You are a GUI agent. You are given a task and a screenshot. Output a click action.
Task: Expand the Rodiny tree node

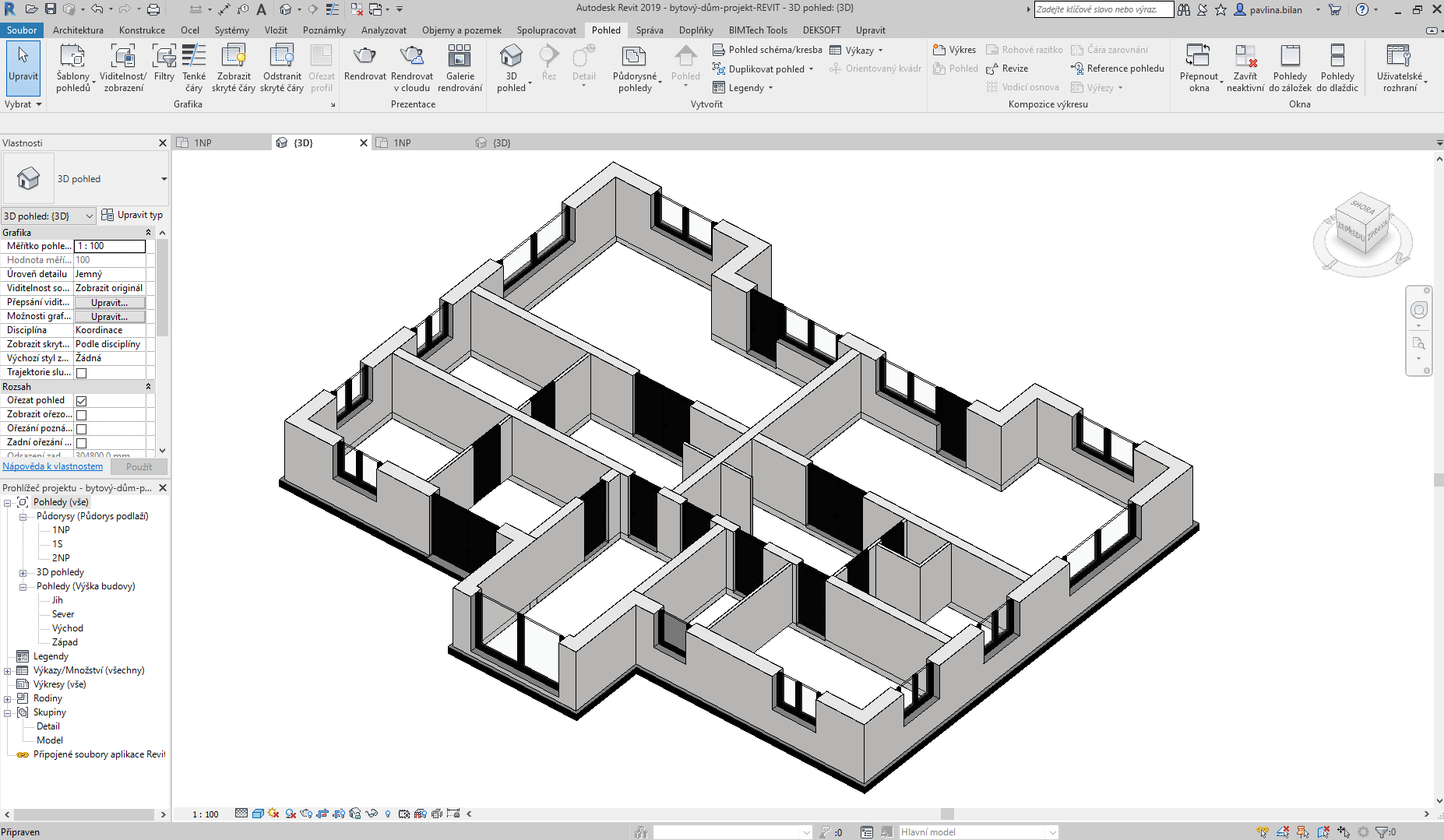pos(7,698)
